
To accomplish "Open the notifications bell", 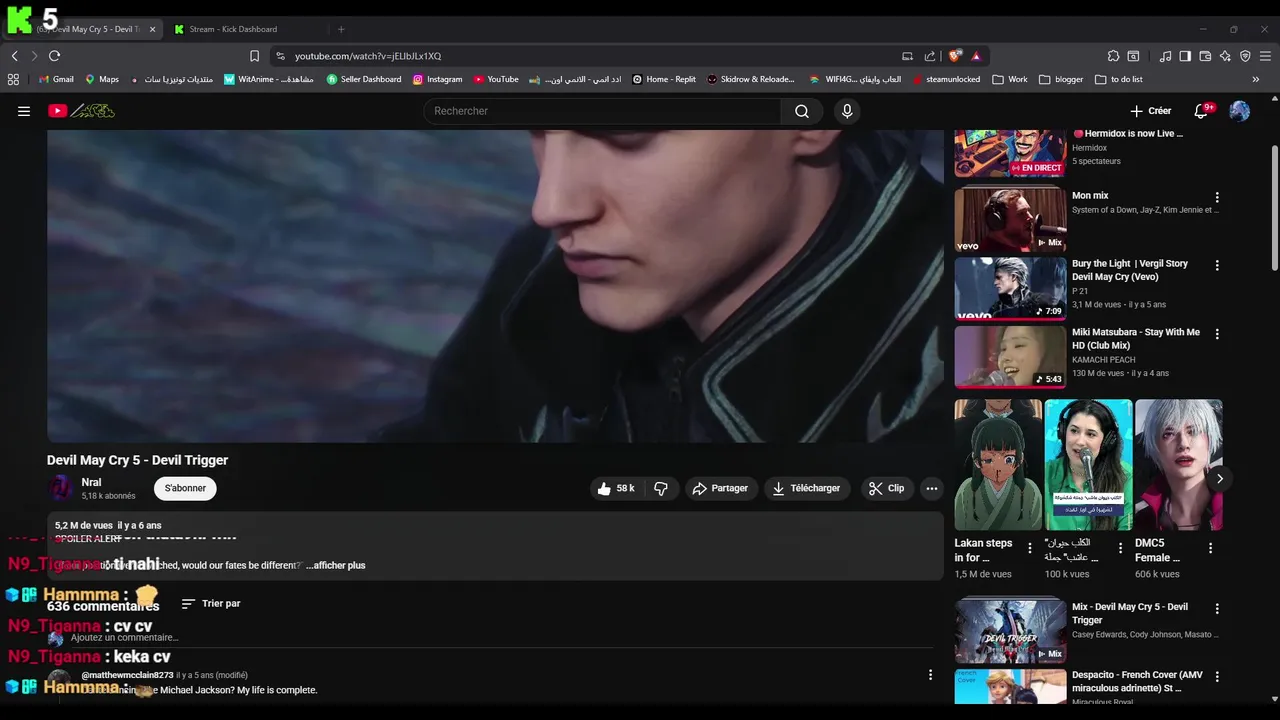I will (1201, 111).
